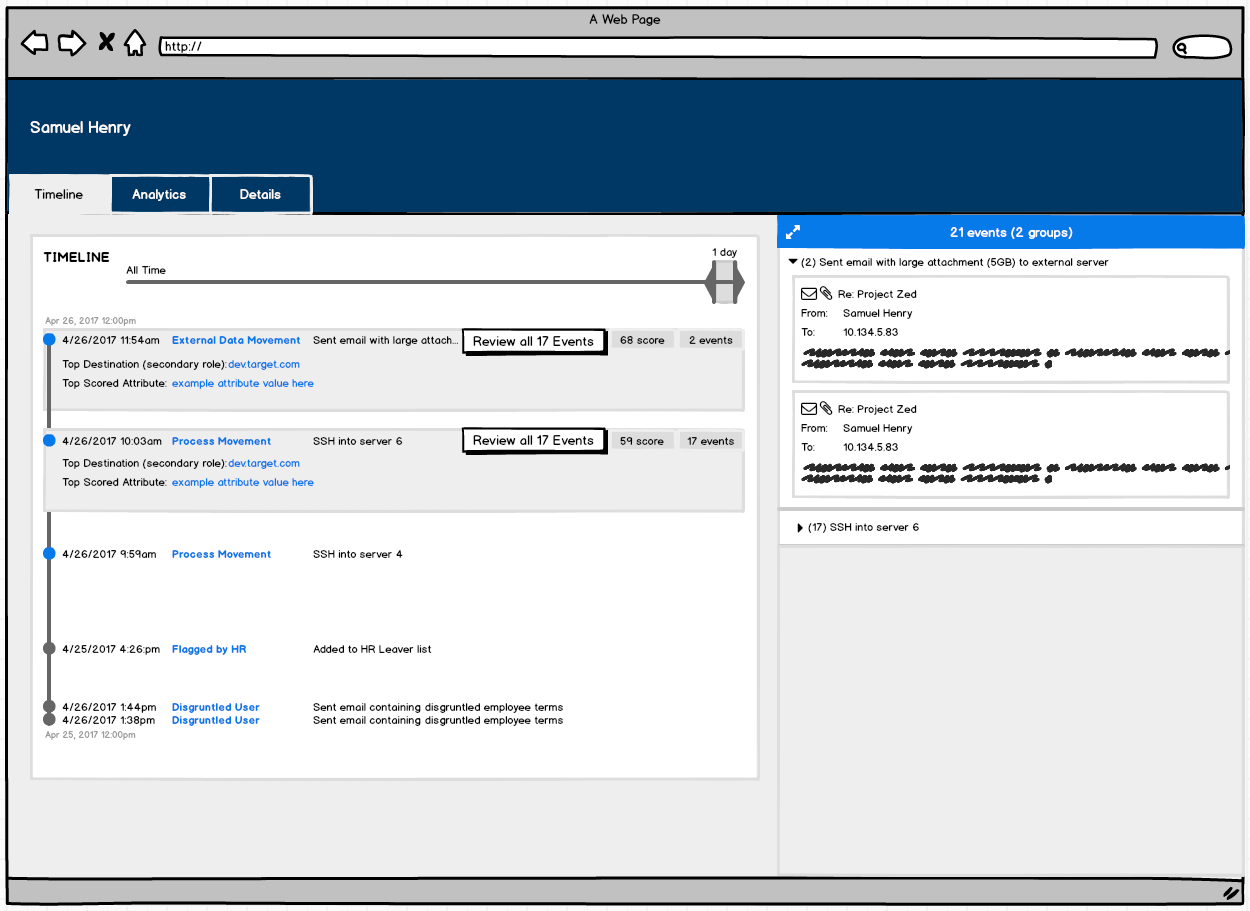Click the 2 events badge

click(x=711, y=340)
